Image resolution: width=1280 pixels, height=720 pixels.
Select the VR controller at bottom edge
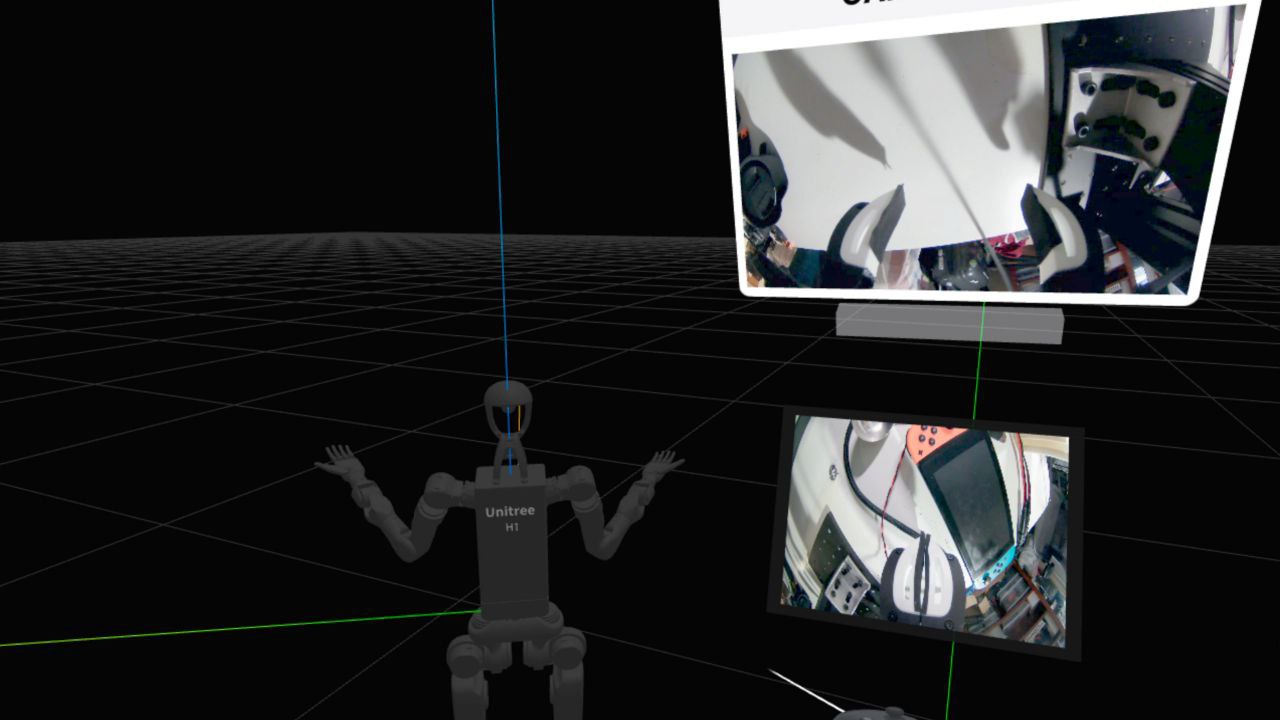[x=872, y=714]
